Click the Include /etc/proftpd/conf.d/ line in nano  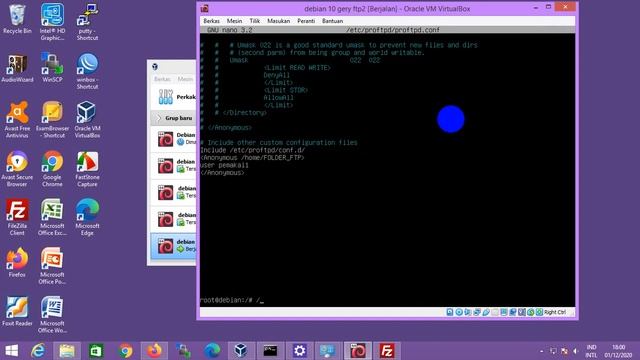(x=253, y=150)
